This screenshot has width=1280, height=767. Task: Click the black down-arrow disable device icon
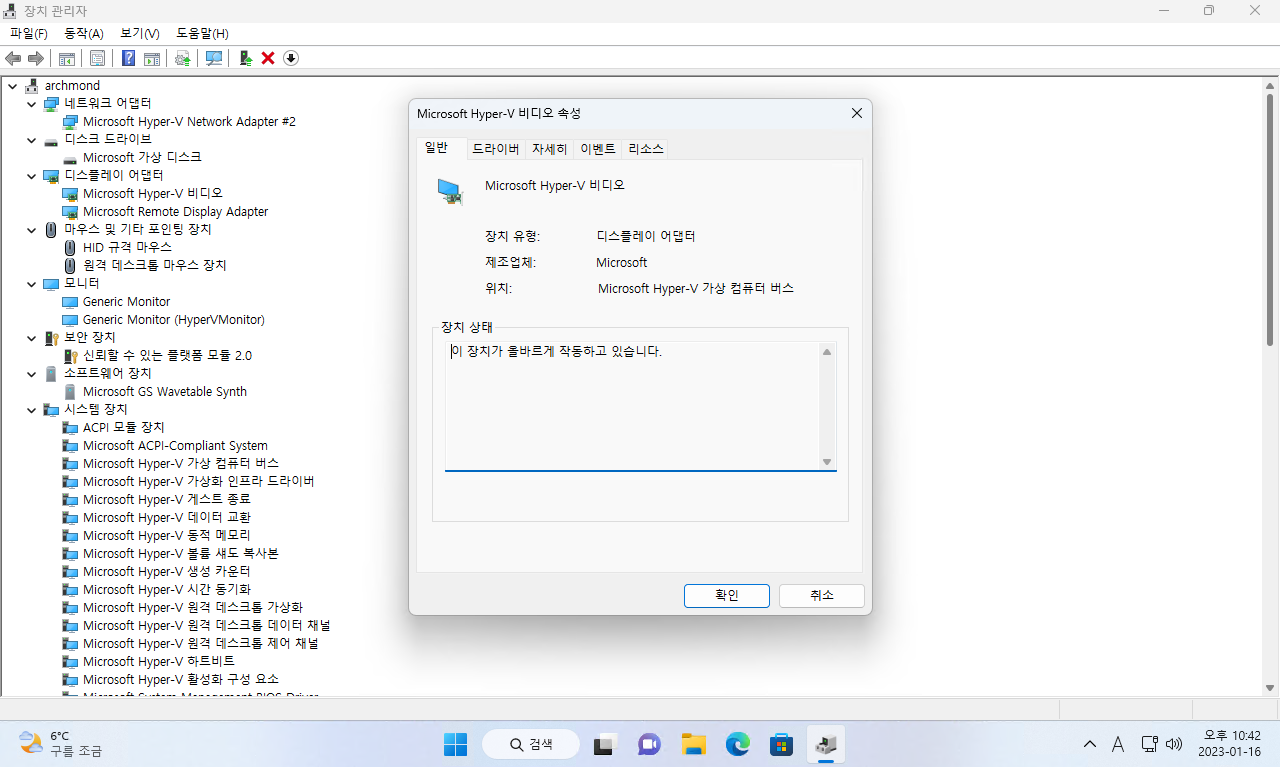pos(291,58)
